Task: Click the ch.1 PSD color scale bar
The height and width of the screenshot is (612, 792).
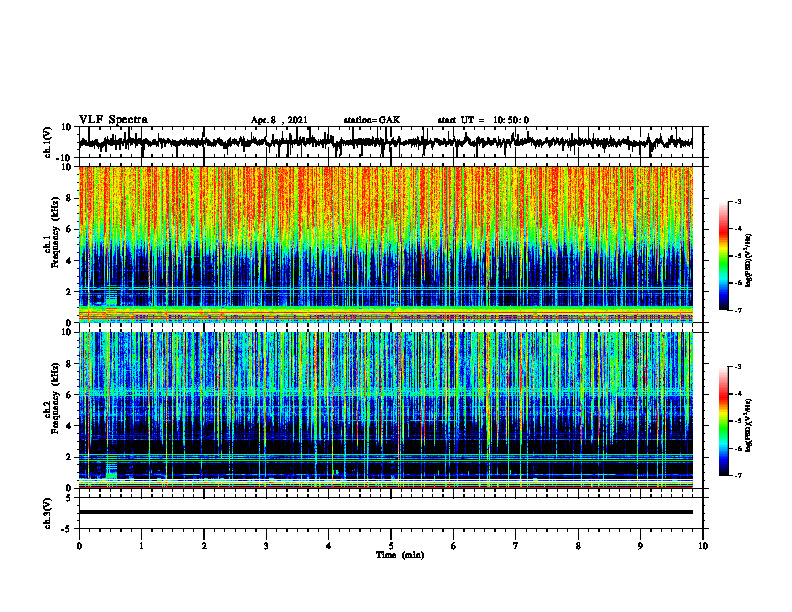Action: click(x=723, y=256)
